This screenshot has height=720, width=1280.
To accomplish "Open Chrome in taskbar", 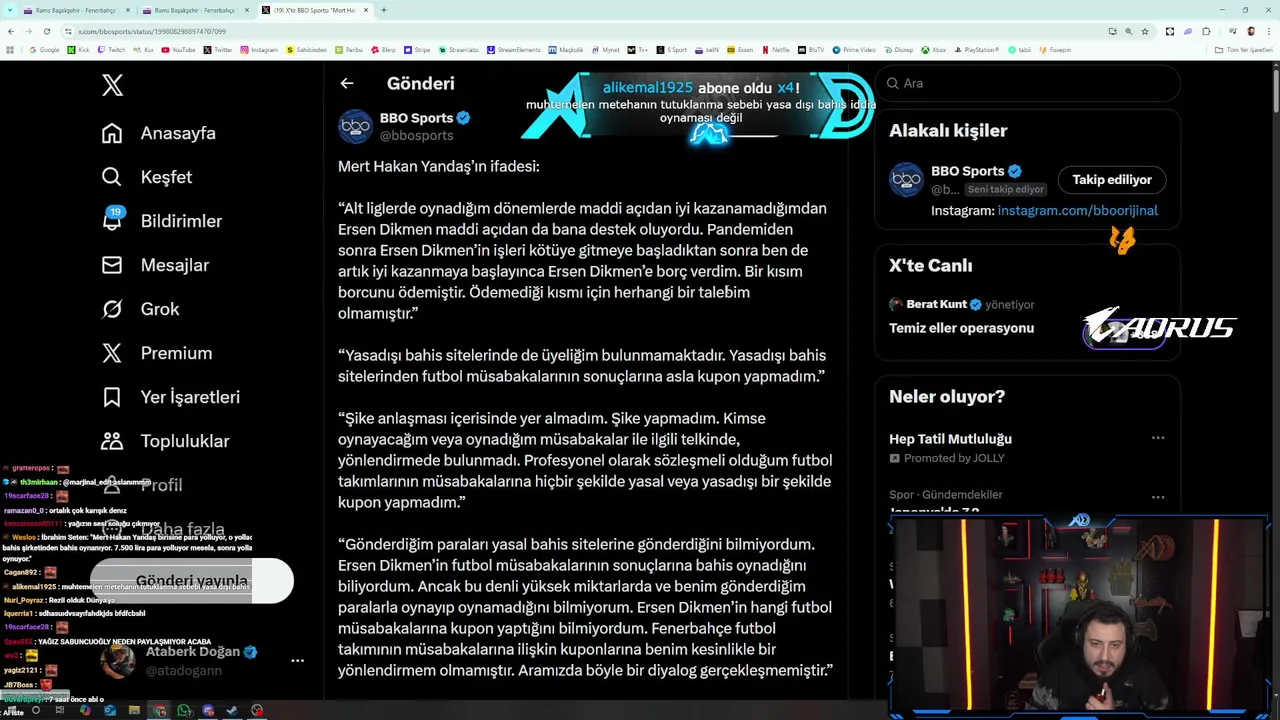I will 159,711.
